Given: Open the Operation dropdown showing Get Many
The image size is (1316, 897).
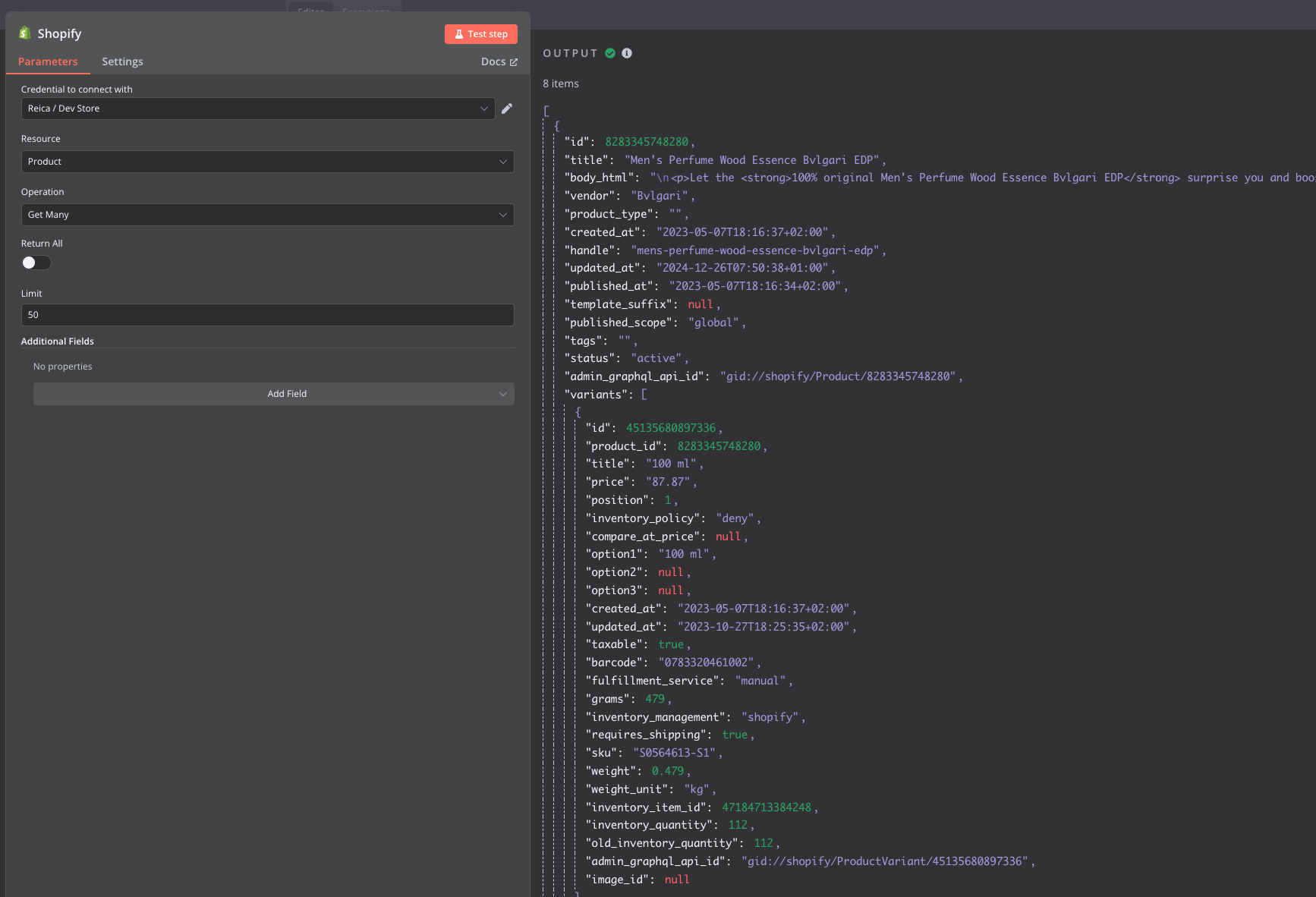Looking at the screenshot, I should (268, 215).
